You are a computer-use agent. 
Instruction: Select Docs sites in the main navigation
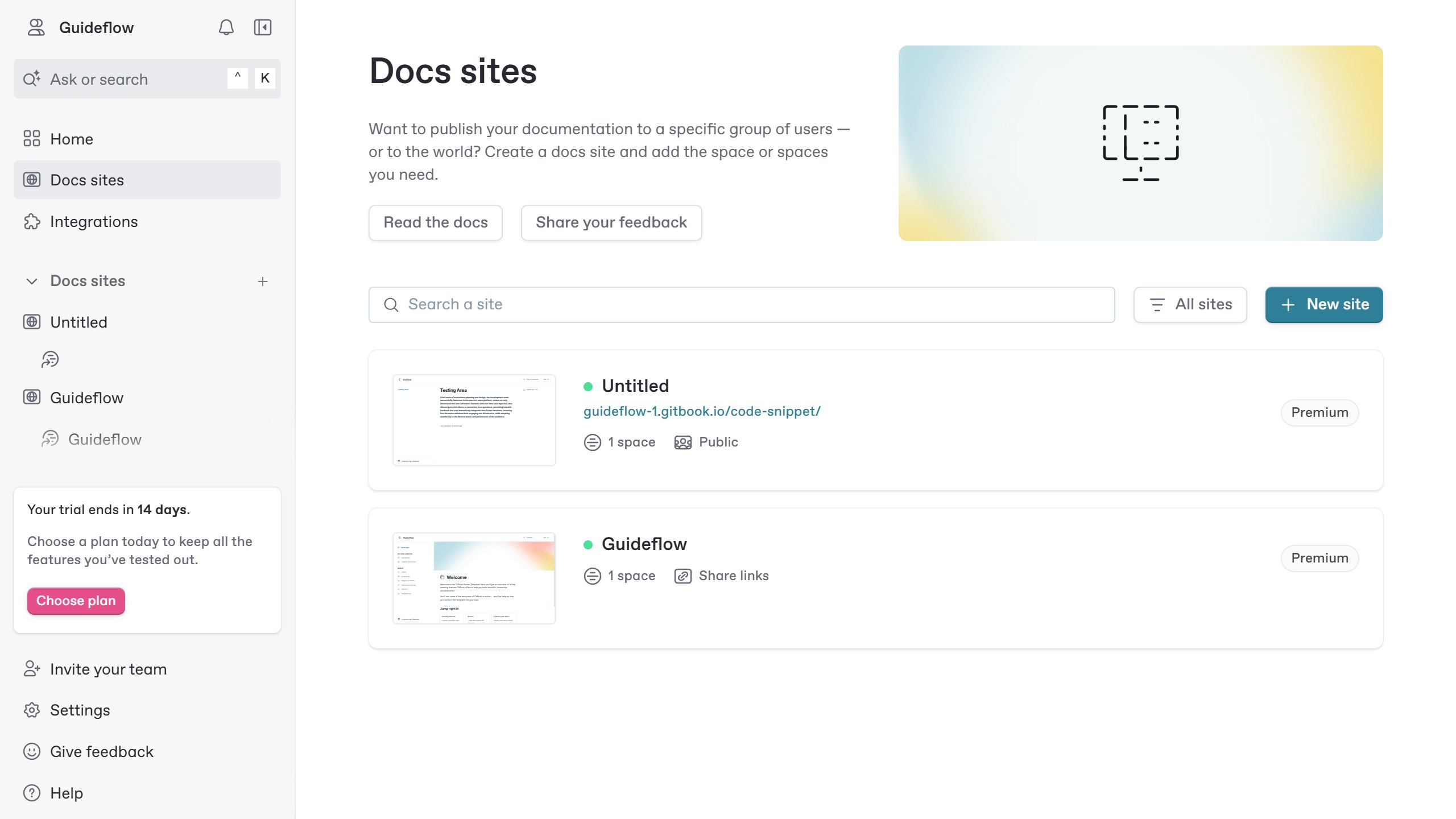click(x=147, y=180)
